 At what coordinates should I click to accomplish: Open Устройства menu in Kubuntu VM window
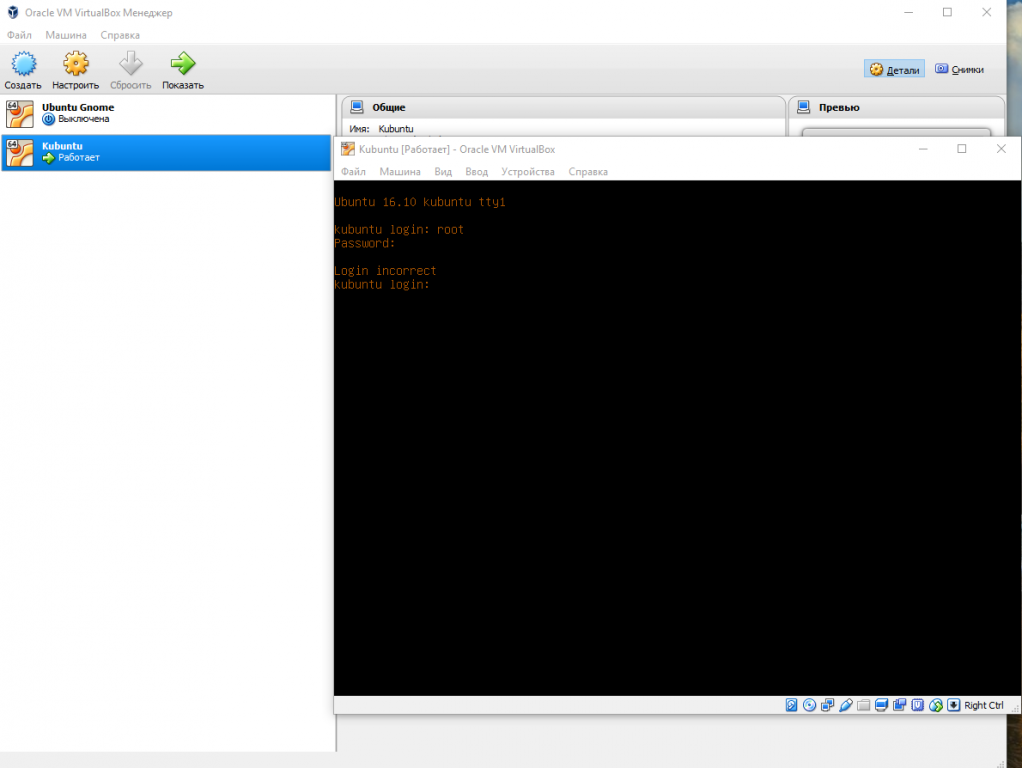pyautogui.click(x=528, y=171)
